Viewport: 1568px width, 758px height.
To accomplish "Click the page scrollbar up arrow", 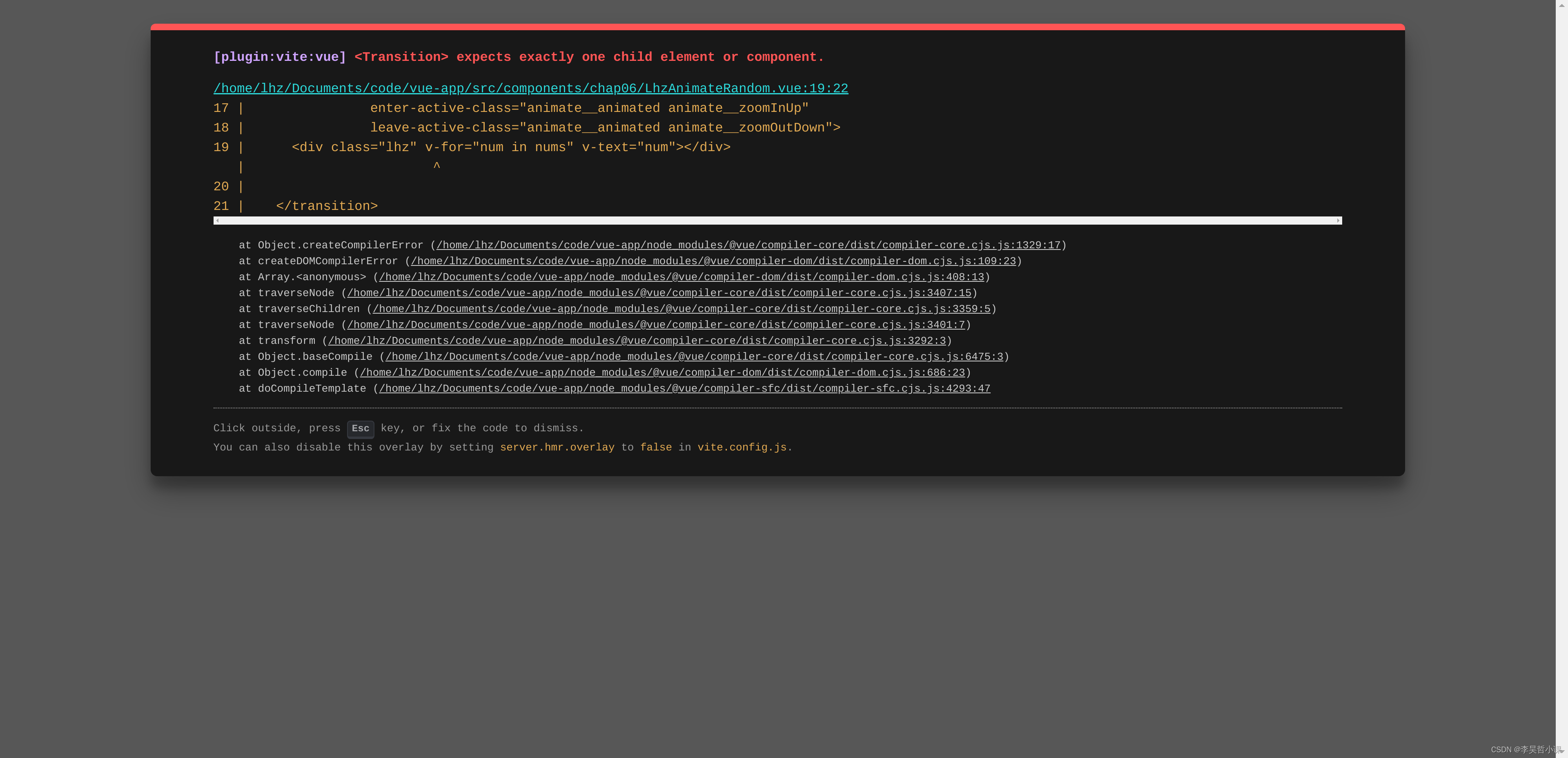I will pos(1561,5).
